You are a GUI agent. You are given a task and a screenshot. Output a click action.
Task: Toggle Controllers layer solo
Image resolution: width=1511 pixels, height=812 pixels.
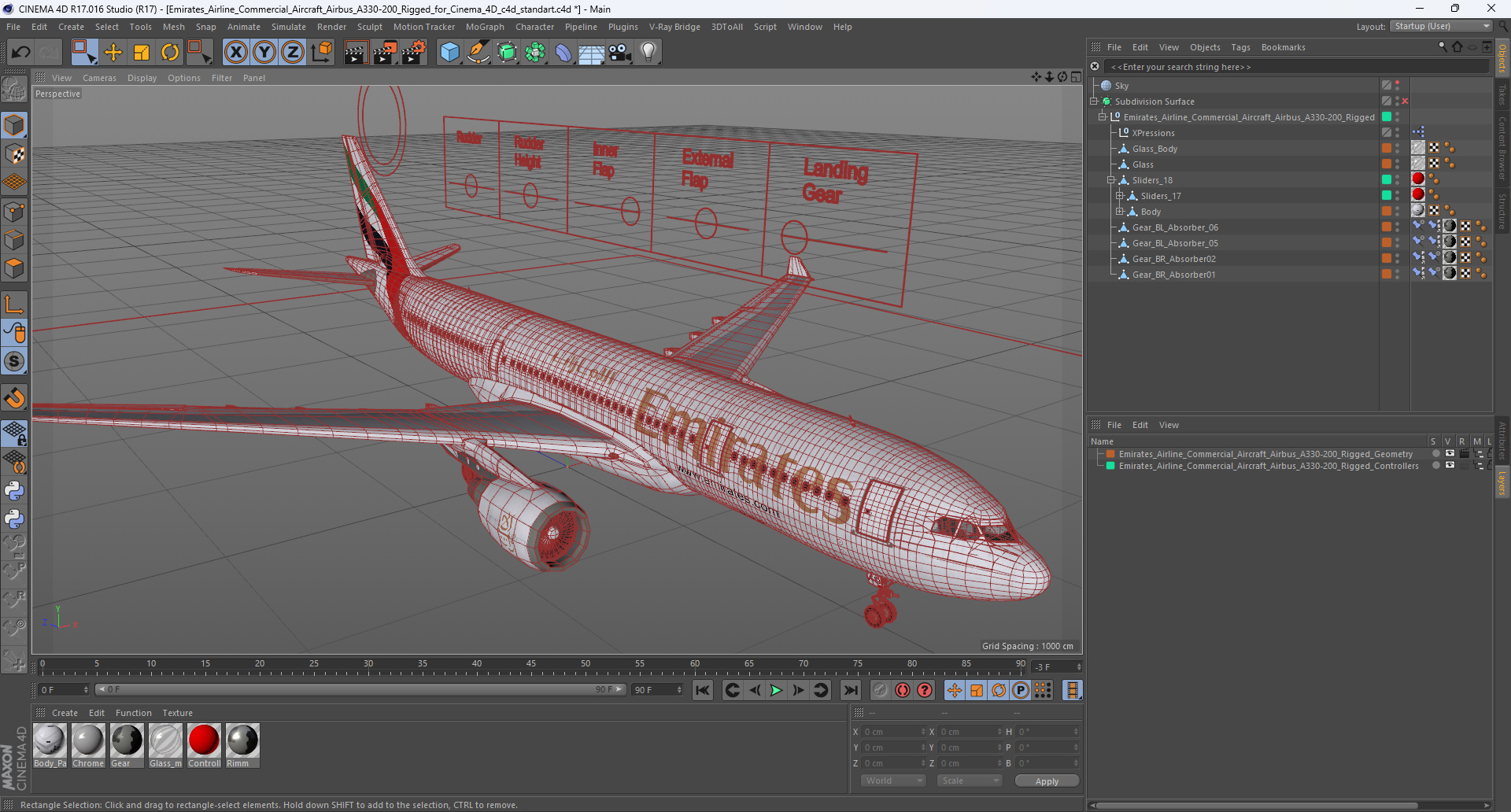coord(1436,465)
